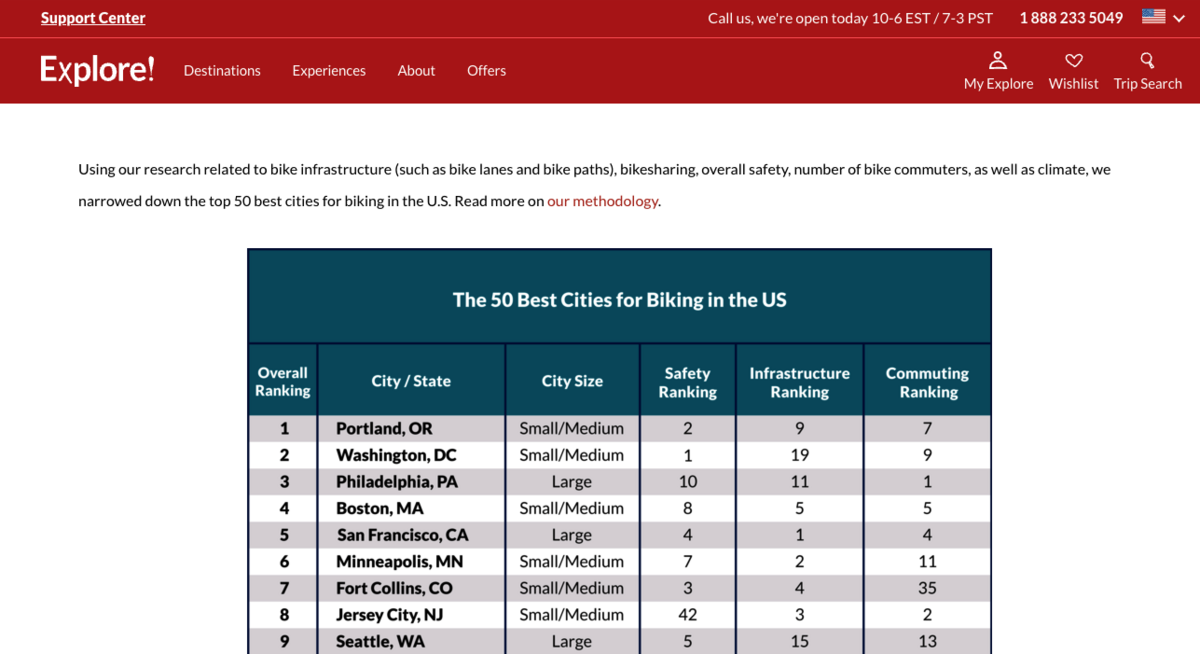Click the Trip Search magnifier icon
The image size is (1200, 654).
(1147, 61)
